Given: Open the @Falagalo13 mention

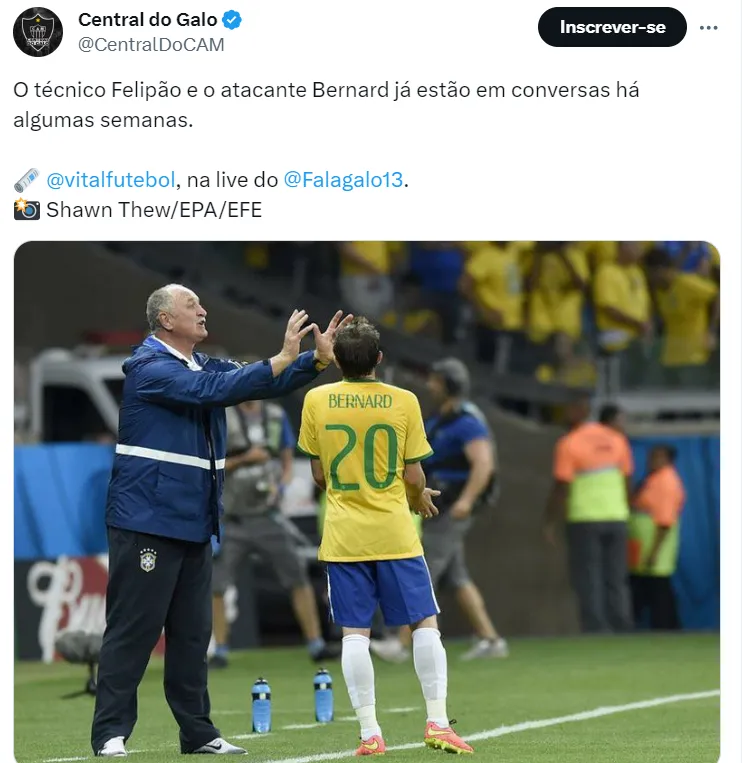Looking at the screenshot, I should (344, 180).
